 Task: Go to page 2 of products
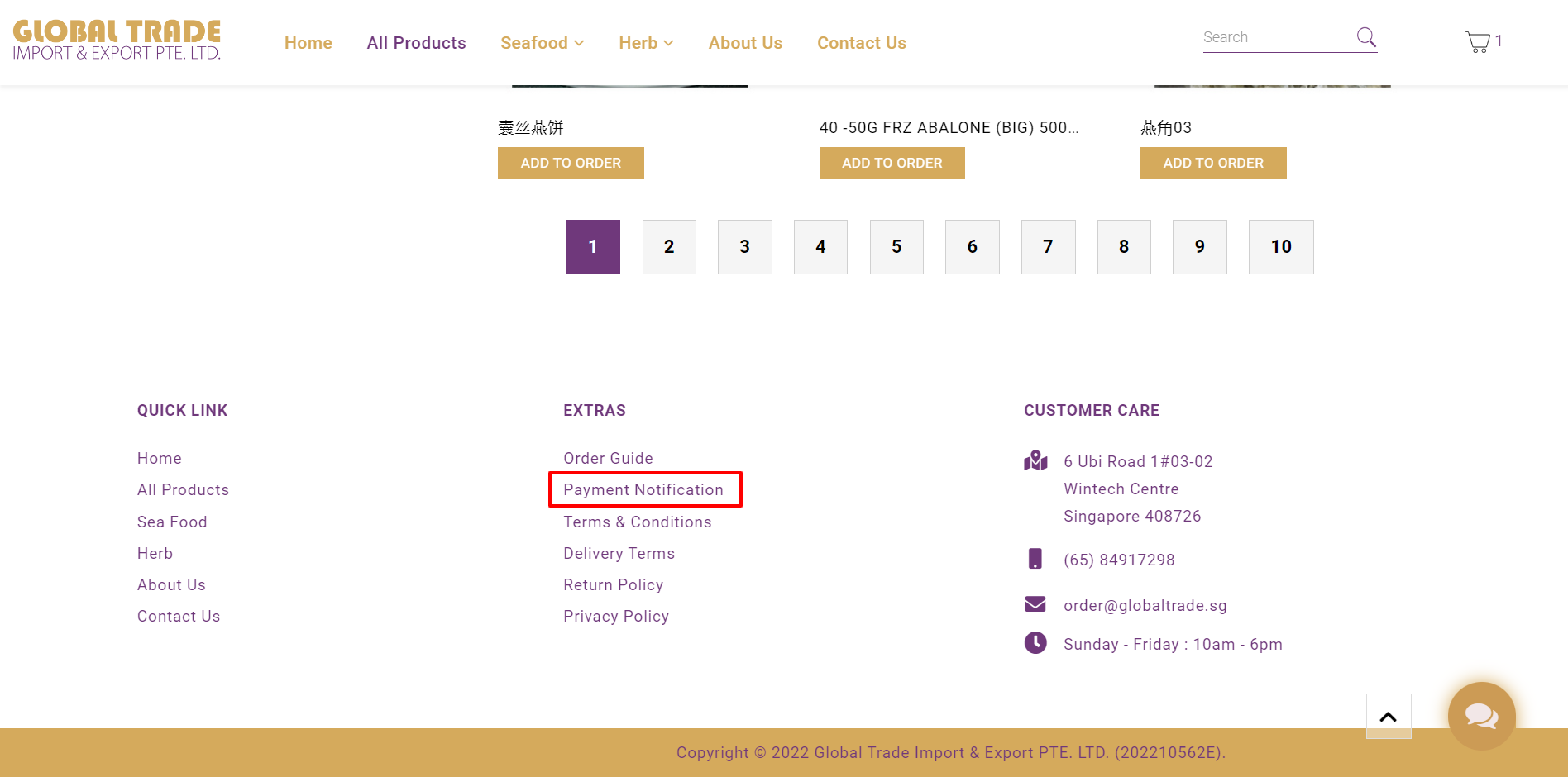669,247
